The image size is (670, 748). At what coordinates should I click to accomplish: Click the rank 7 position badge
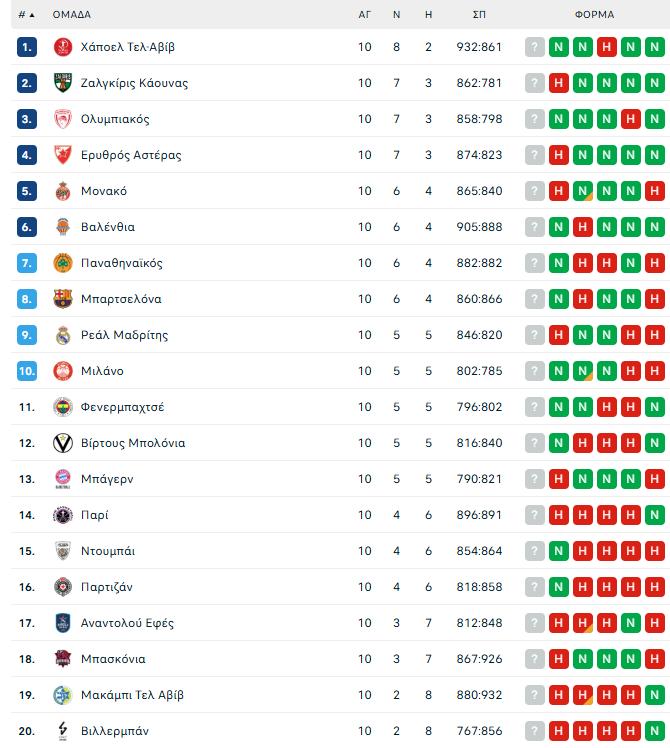pyautogui.click(x=27, y=263)
